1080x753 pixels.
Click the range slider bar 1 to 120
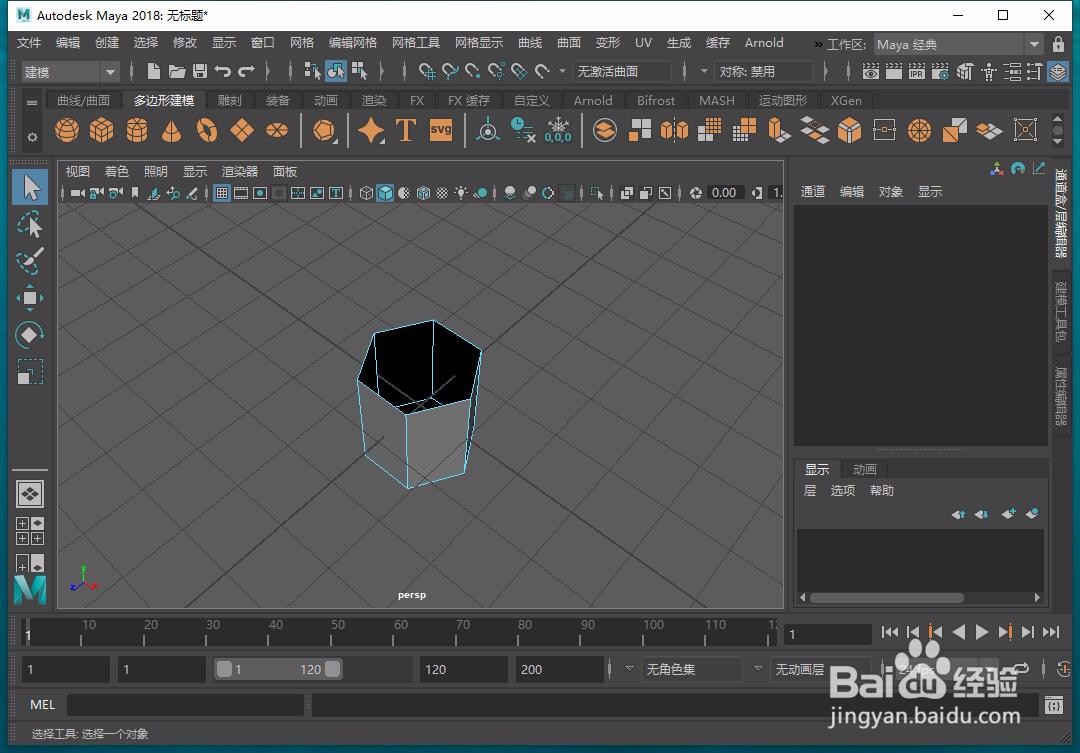(x=278, y=669)
